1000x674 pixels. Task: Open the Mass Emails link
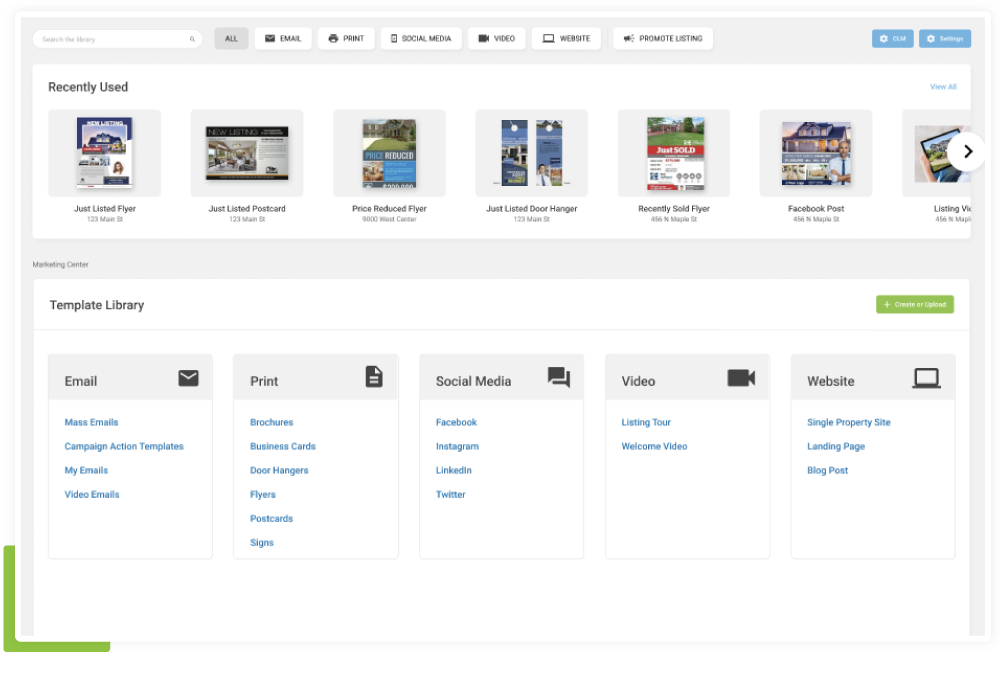pos(91,422)
